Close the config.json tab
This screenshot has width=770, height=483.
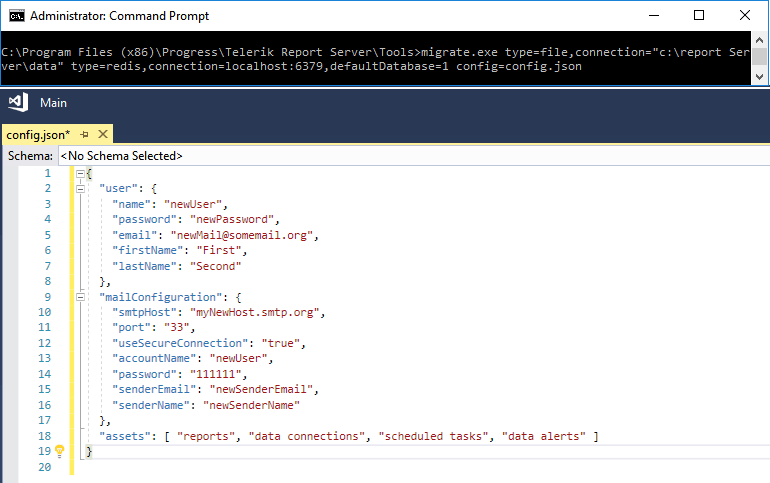tap(103, 134)
